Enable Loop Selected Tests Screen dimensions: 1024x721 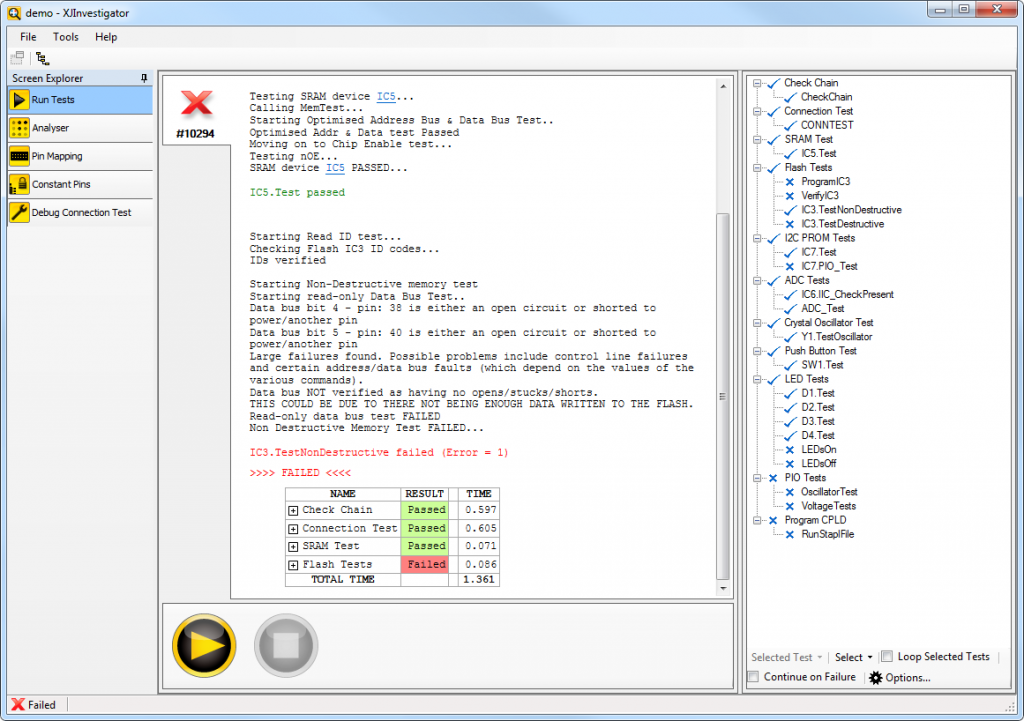pos(886,657)
